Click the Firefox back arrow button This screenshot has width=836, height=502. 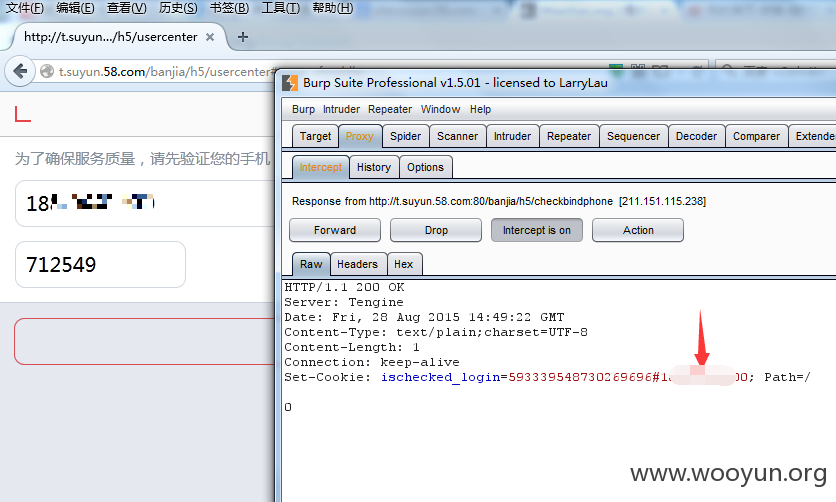click(20, 71)
